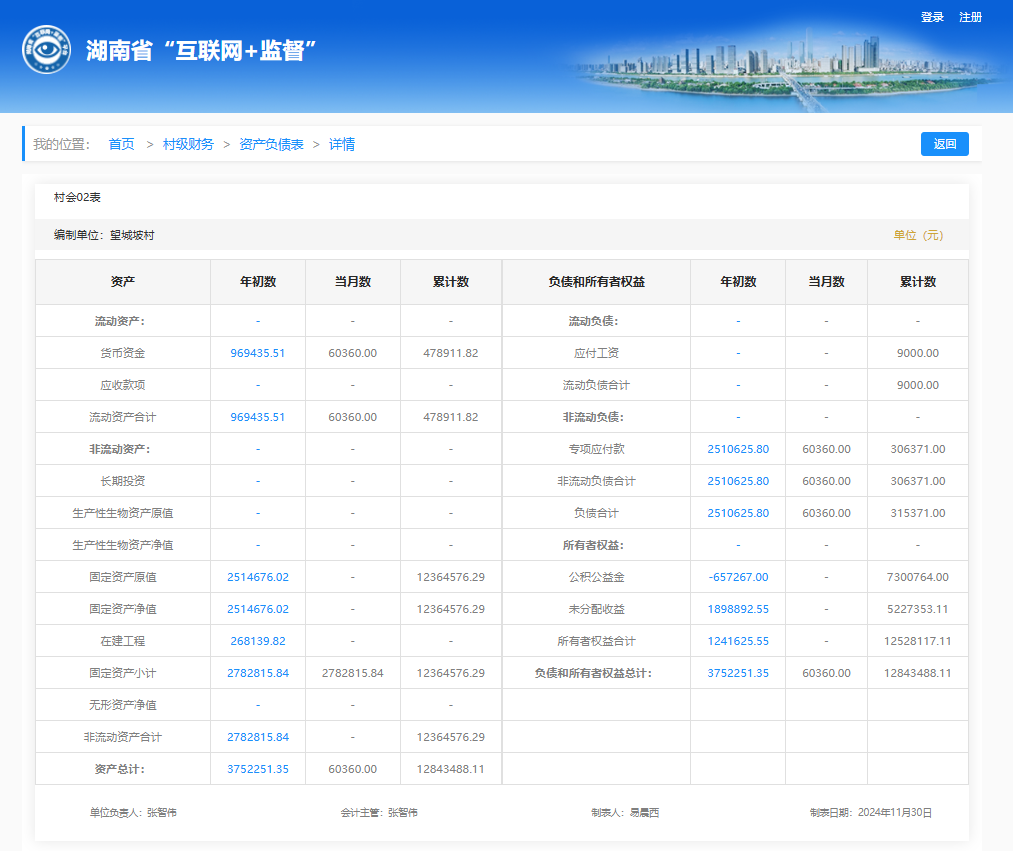Click the 资产 column header
1013x851 pixels.
(x=123, y=282)
